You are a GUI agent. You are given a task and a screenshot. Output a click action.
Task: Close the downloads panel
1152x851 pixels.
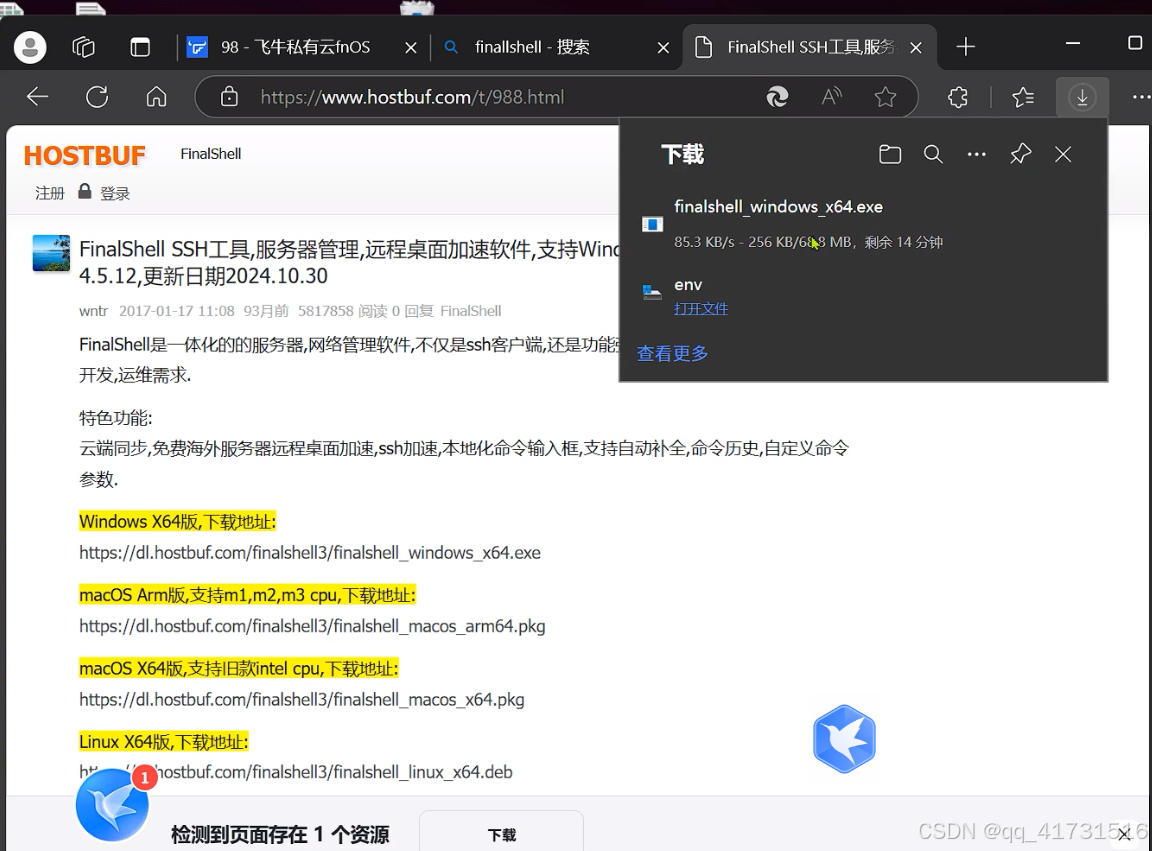click(x=1062, y=154)
